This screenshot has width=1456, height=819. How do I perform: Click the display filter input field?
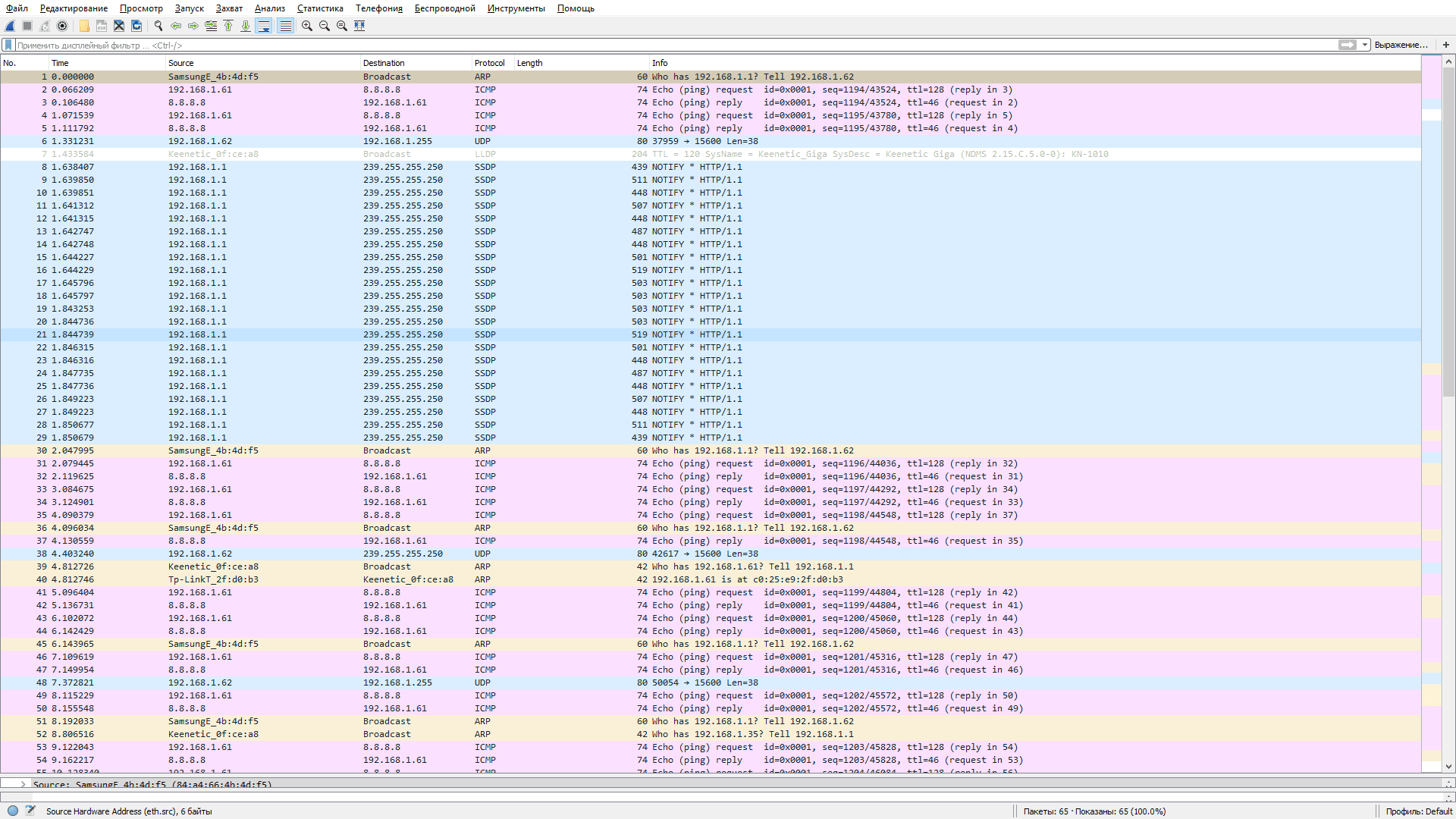coord(667,45)
